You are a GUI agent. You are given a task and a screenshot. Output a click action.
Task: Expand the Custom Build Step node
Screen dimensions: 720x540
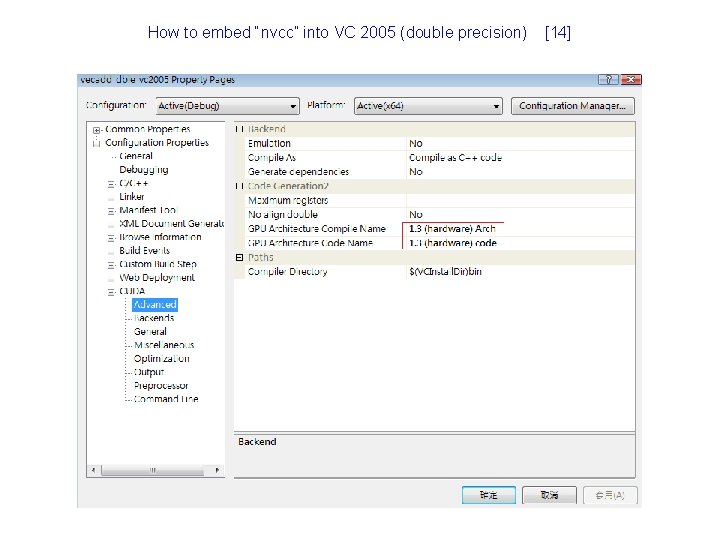tap(111, 265)
